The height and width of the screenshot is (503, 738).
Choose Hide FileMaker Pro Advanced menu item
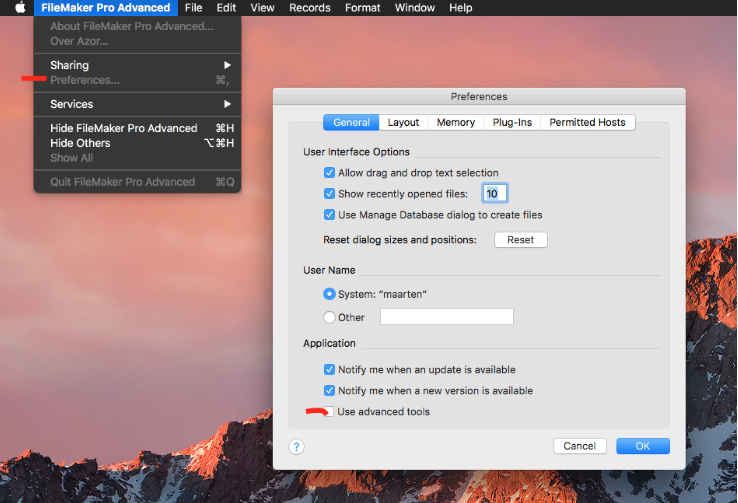[x=124, y=128]
